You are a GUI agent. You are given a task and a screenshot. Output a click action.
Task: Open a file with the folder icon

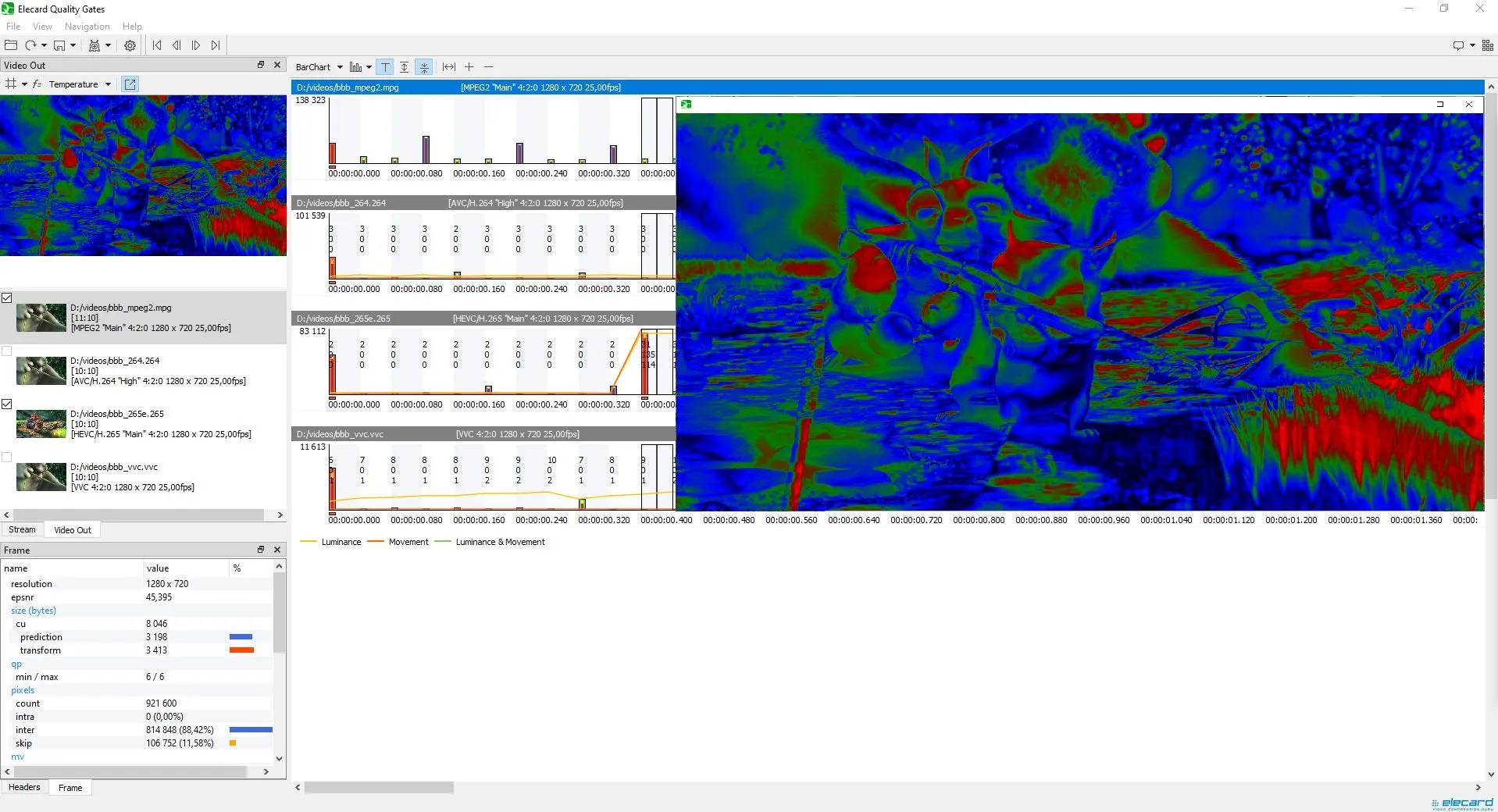point(11,45)
